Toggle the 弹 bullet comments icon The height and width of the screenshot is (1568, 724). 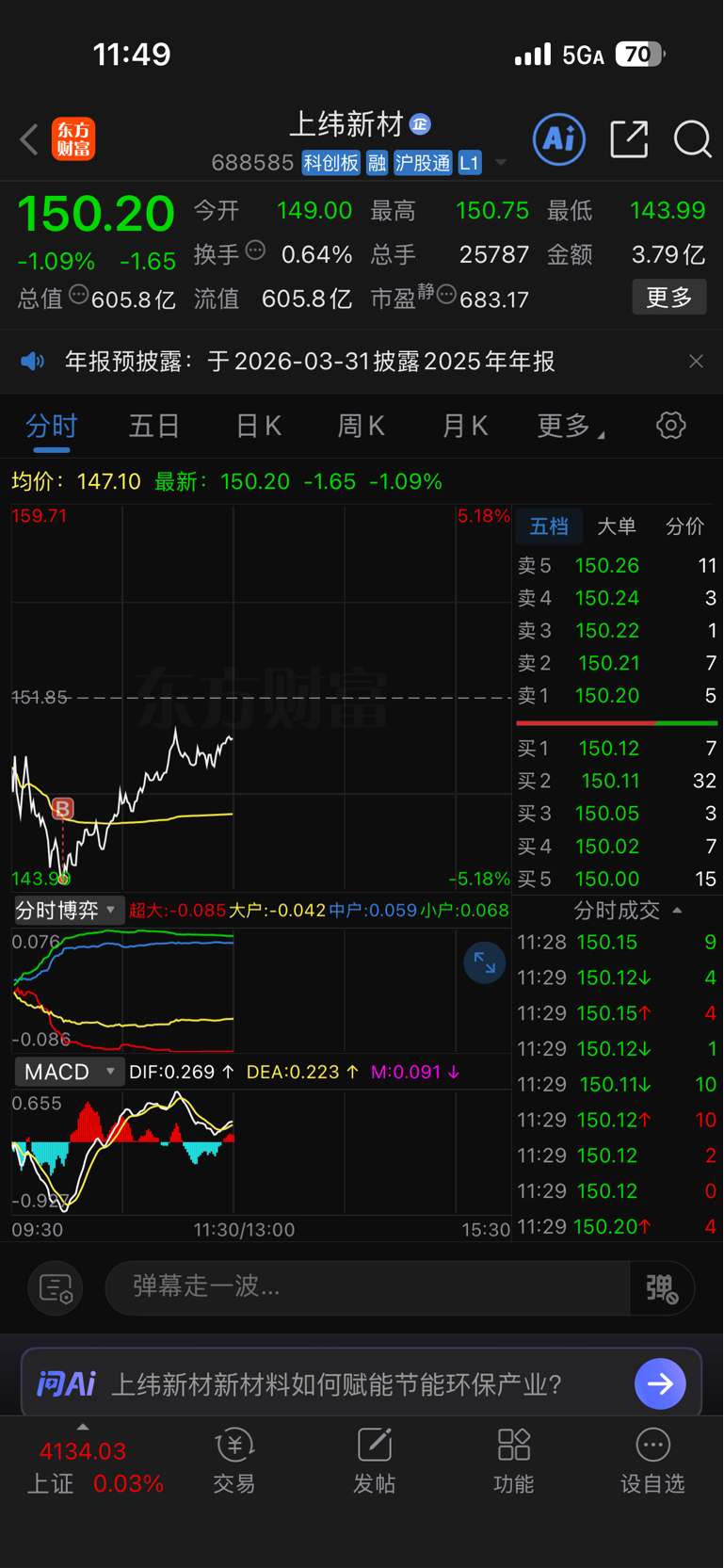pos(663,1287)
